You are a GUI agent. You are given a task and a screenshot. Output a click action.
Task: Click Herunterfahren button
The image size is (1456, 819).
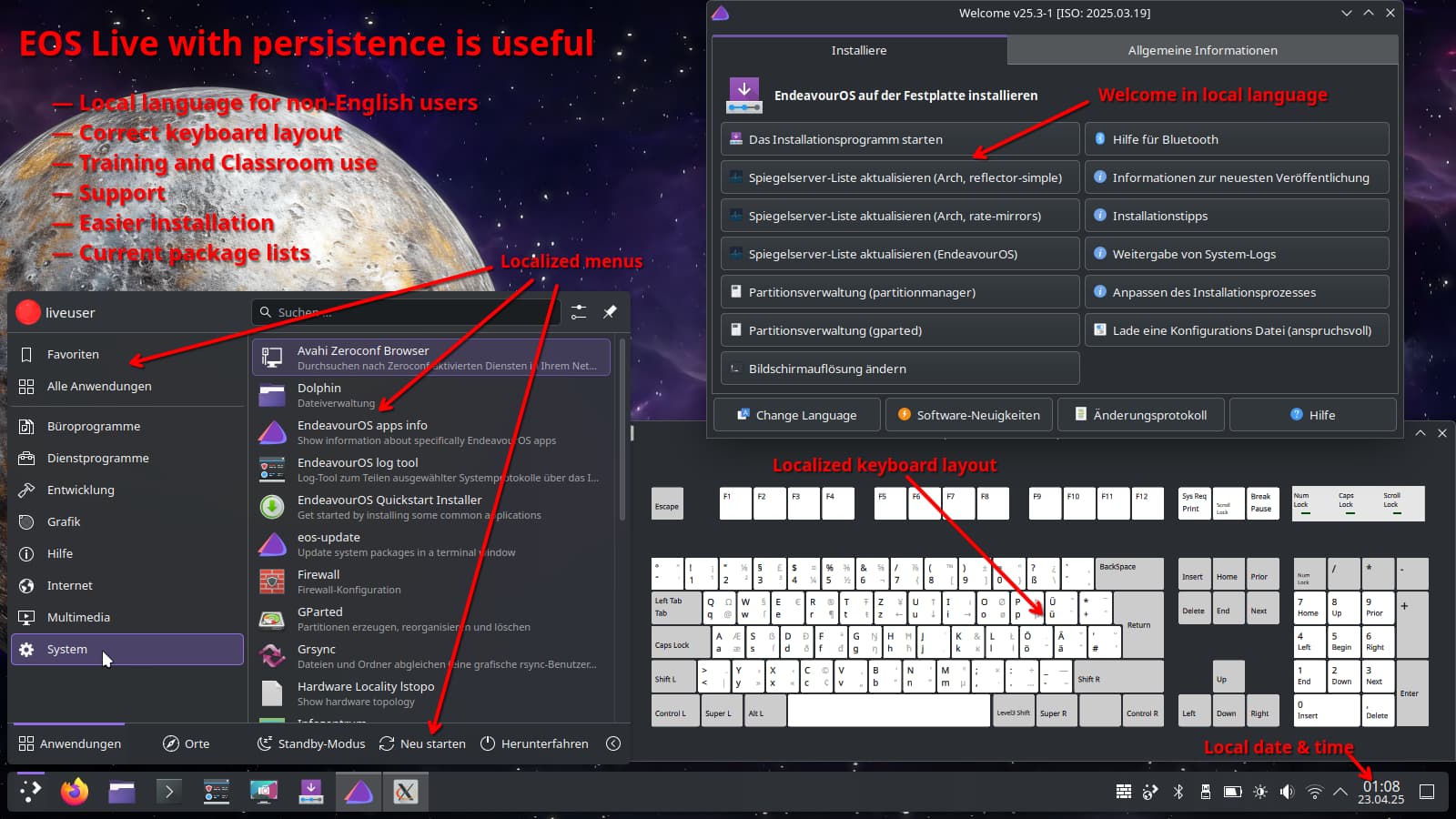pyautogui.click(x=534, y=743)
